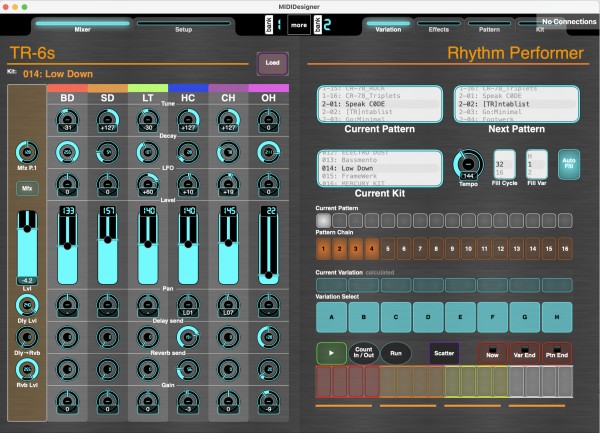Toggle the Now switch
Screen dimensions: 600x433
(x=492, y=353)
